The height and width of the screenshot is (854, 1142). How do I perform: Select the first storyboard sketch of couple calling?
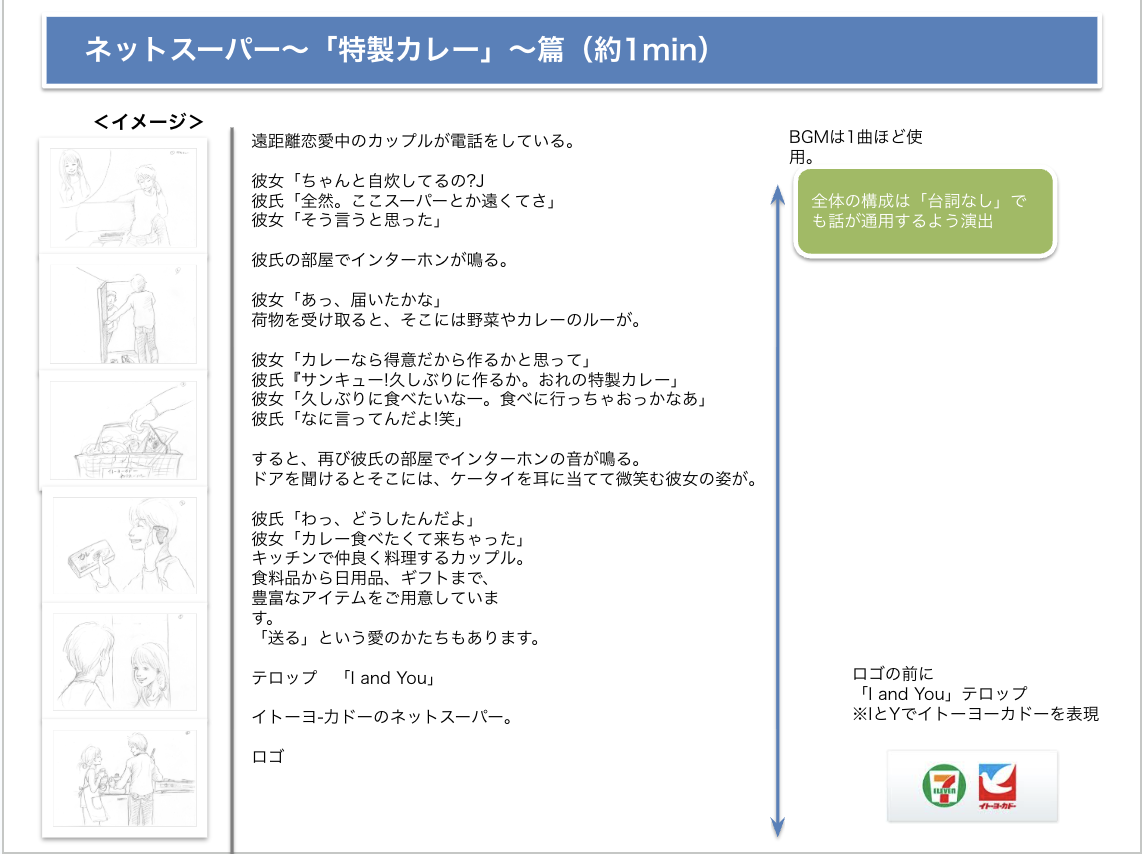124,197
